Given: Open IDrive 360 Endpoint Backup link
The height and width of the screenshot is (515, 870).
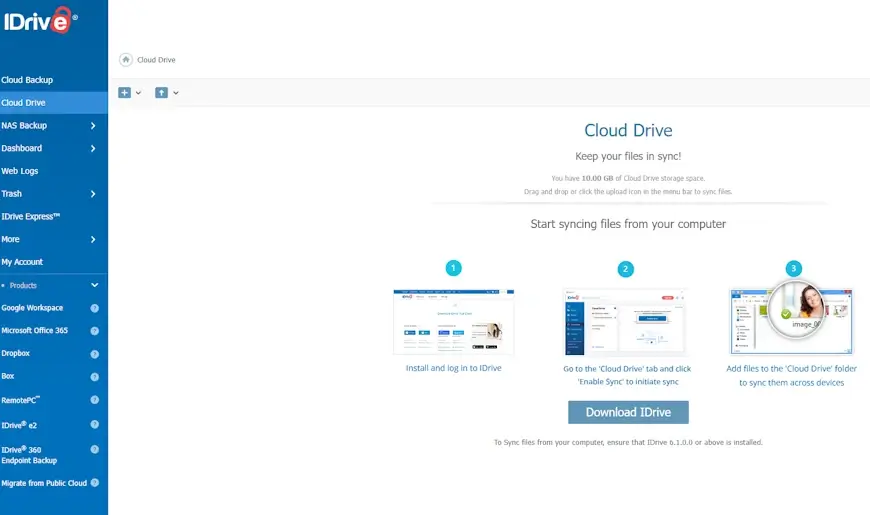Looking at the screenshot, I should [29, 455].
